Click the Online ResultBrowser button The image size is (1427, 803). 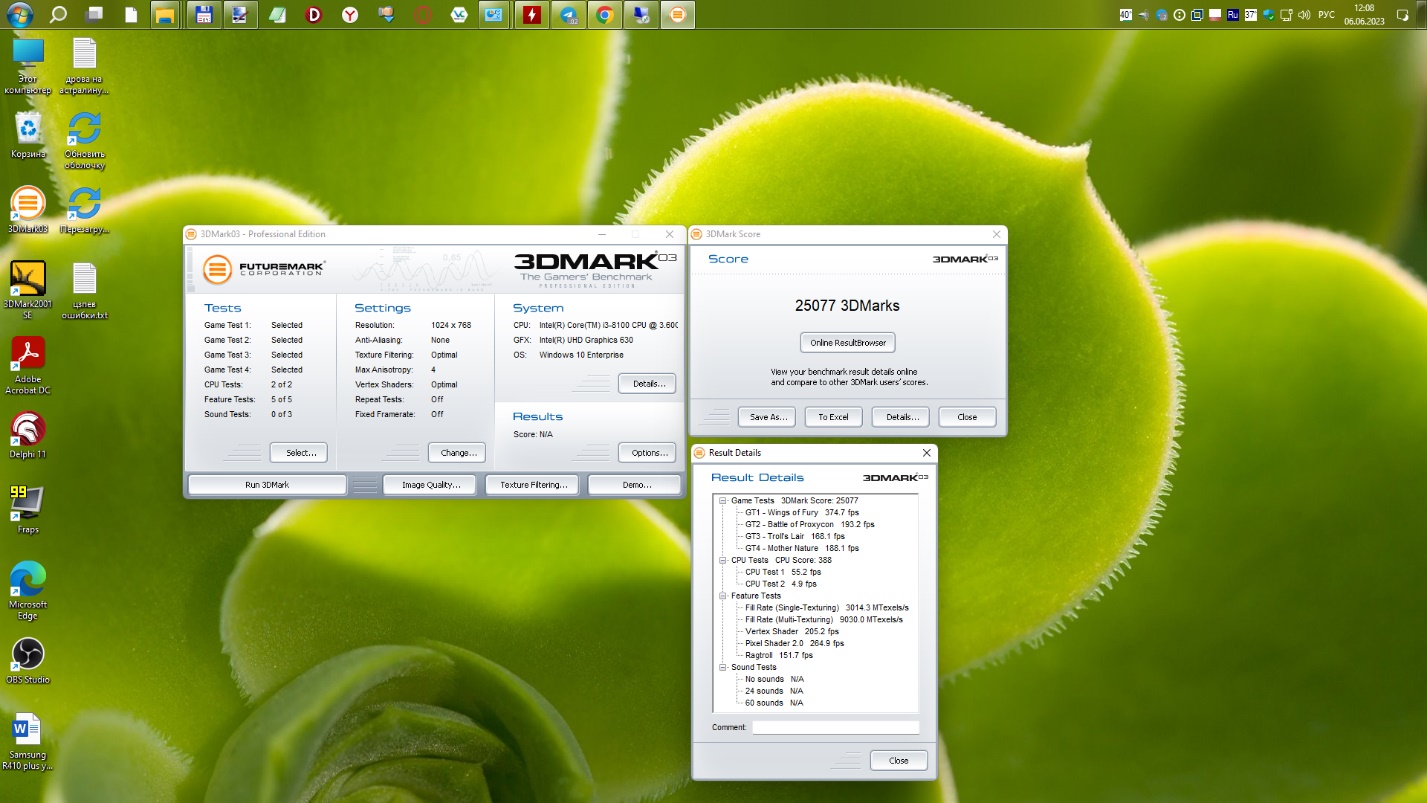coord(847,343)
